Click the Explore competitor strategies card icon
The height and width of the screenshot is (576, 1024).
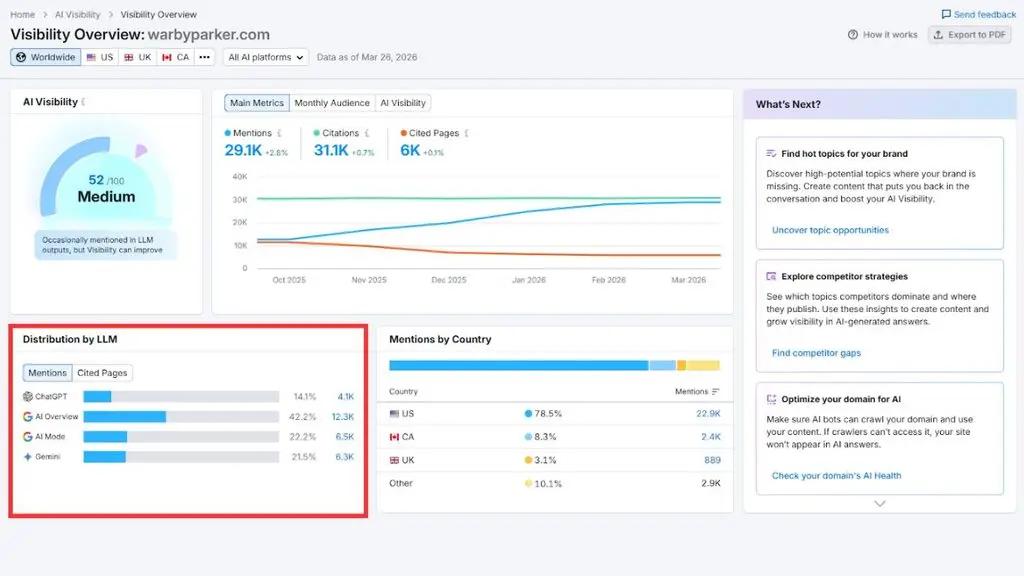[x=771, y=276]
